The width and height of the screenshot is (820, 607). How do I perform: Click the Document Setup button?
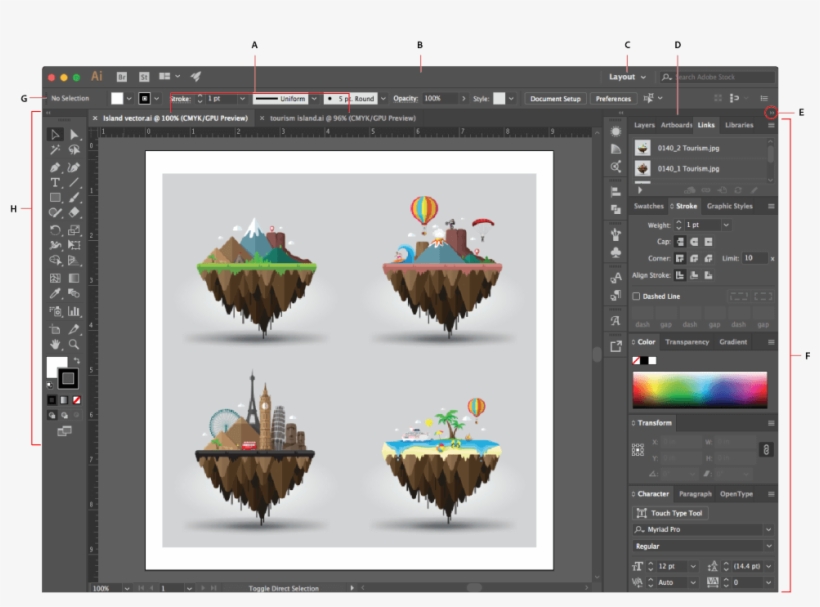pos(556,99)
